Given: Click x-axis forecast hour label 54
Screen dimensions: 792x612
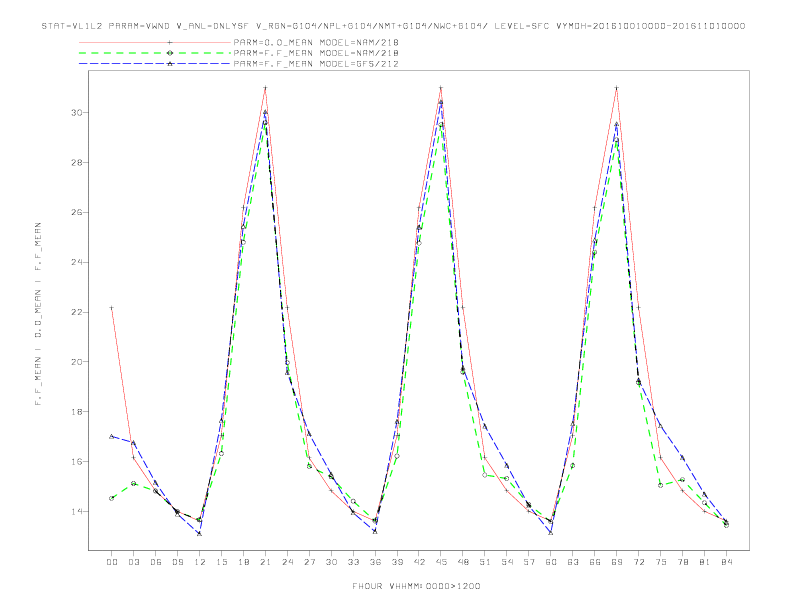Looking at the screenshot, I should coord(507,562).
